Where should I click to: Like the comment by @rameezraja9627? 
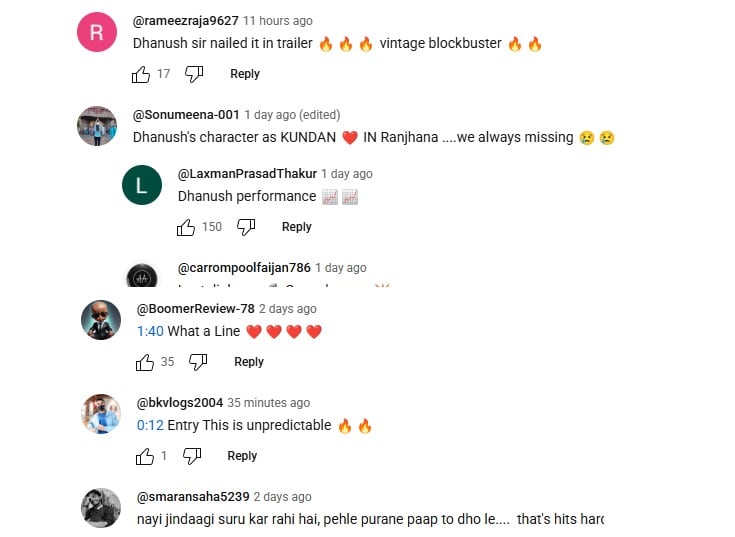tap(141, 74)
